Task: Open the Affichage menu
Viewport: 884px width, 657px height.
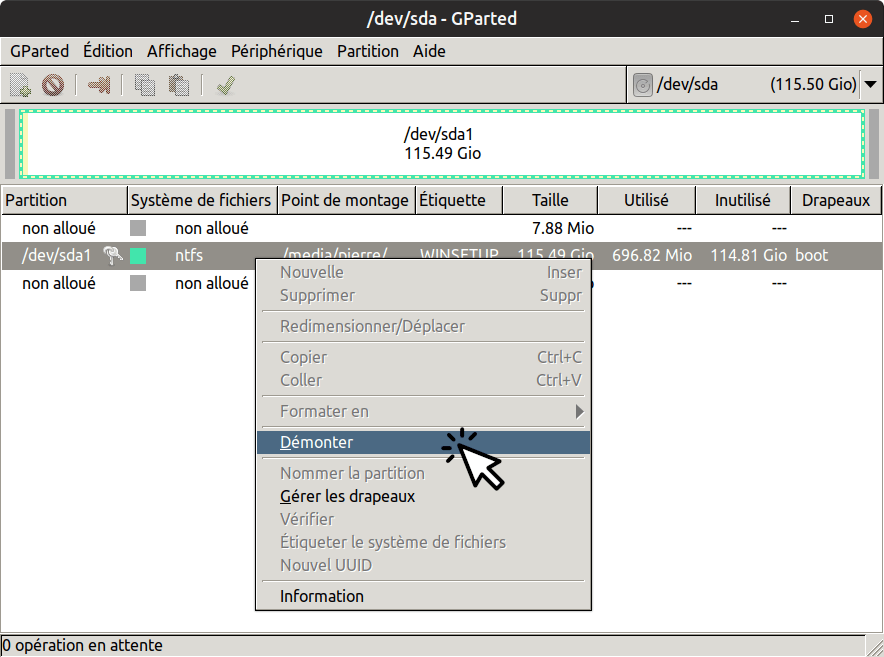Action: click(x=182, y=51)
